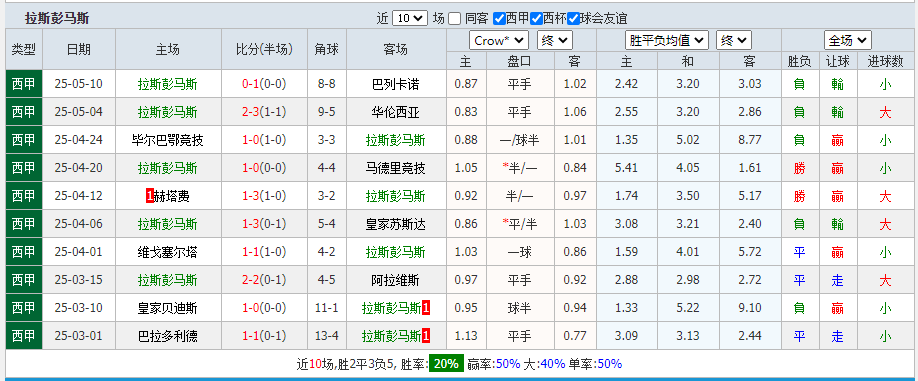Enable the 同客 checkbox

click(455, 19)
